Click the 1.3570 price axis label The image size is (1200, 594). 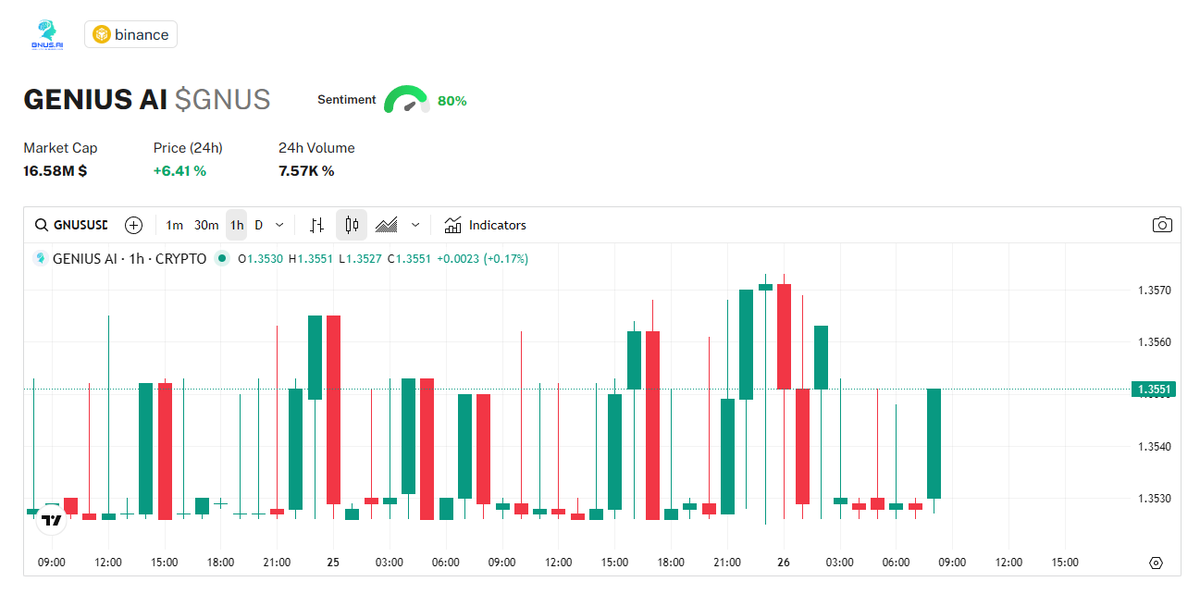coord(1154,291)
